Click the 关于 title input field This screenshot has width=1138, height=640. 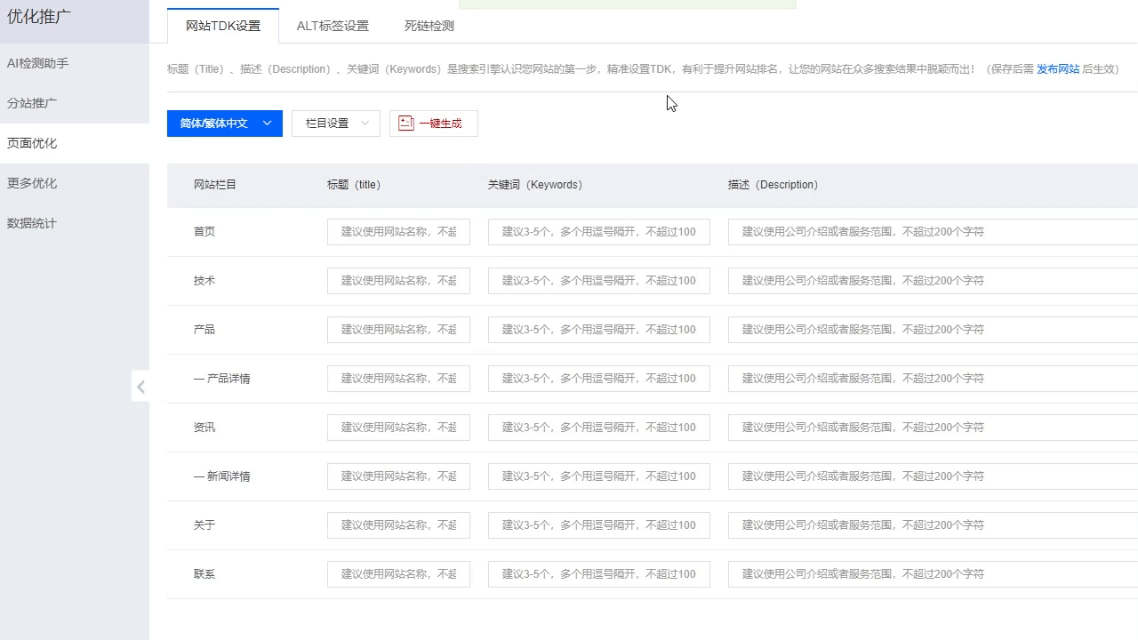399,525
